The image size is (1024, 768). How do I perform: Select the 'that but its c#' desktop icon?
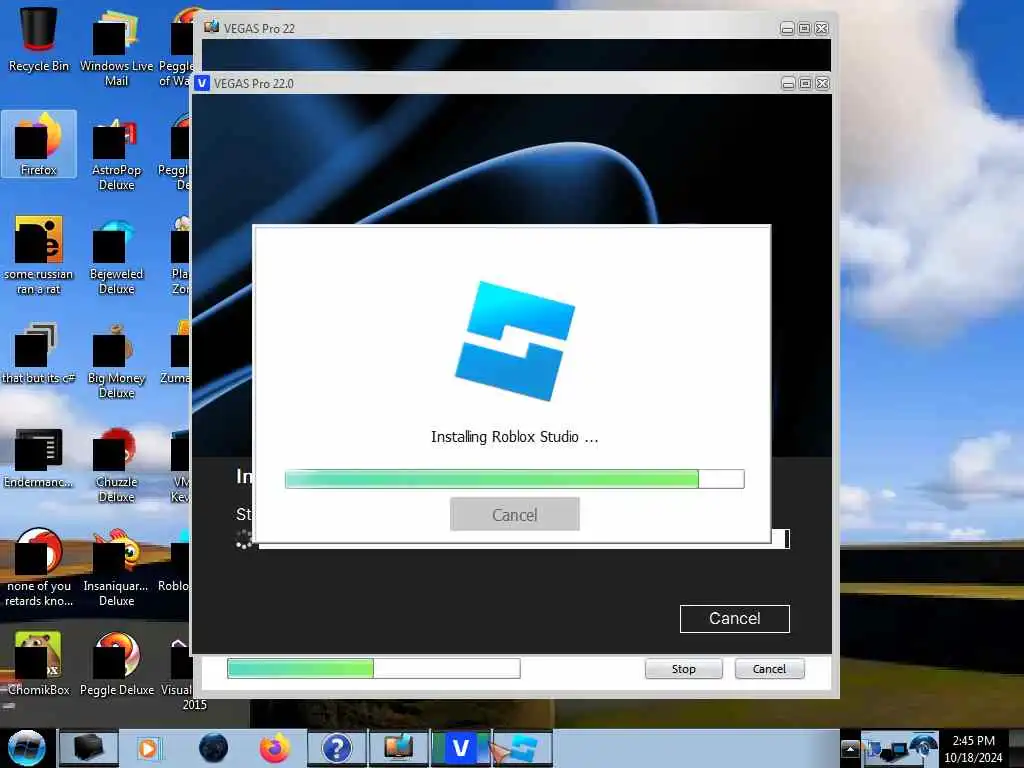[x=39, y=353]
